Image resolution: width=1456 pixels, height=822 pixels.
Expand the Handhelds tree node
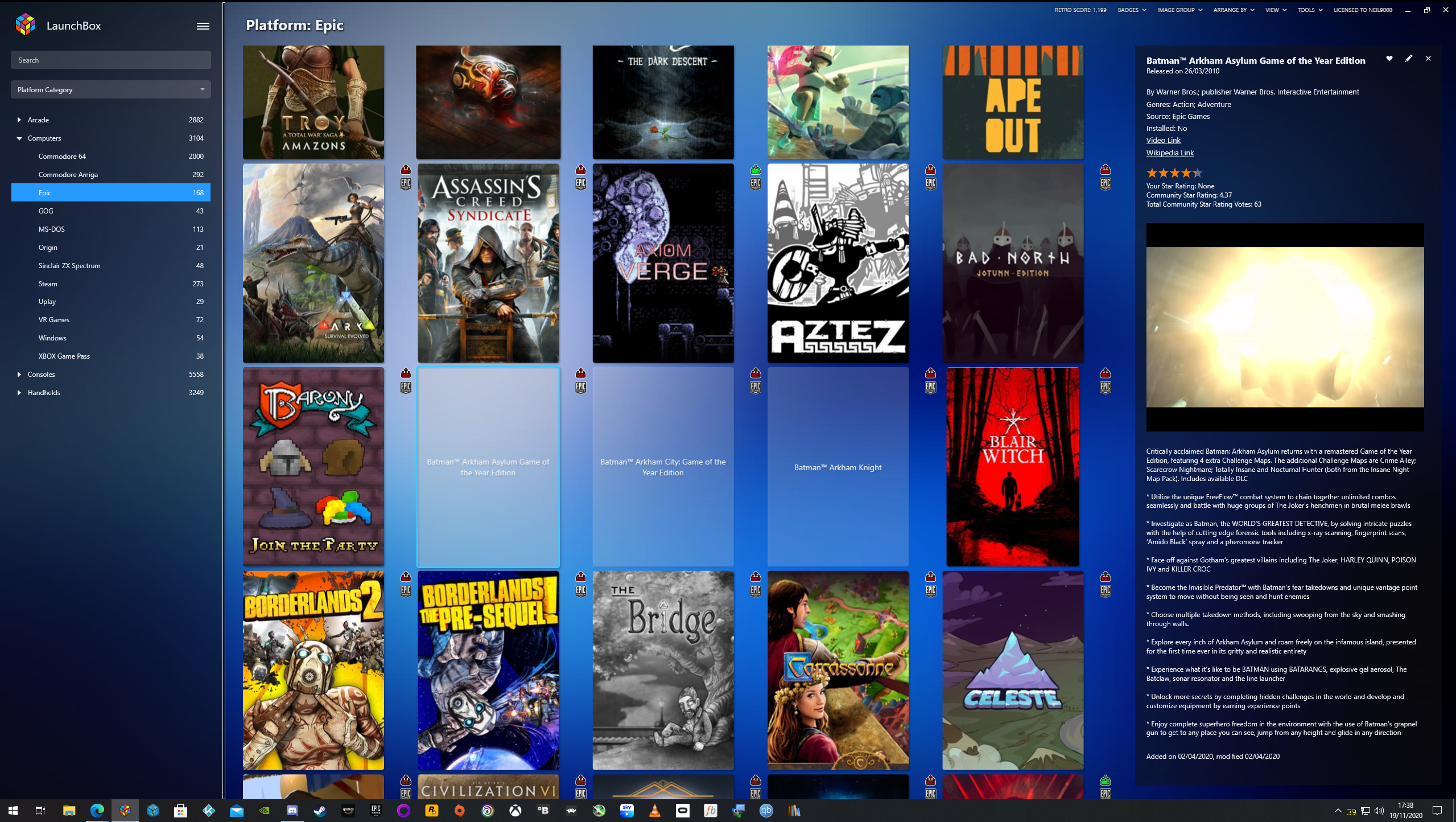(x=19, y=393)
